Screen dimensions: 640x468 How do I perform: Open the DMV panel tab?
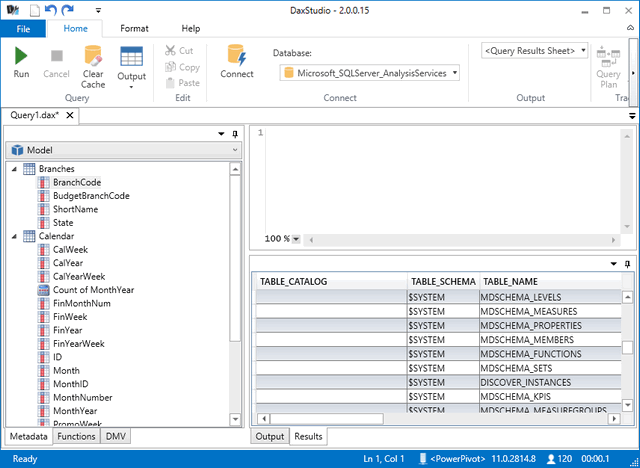[x=116, y=436]
